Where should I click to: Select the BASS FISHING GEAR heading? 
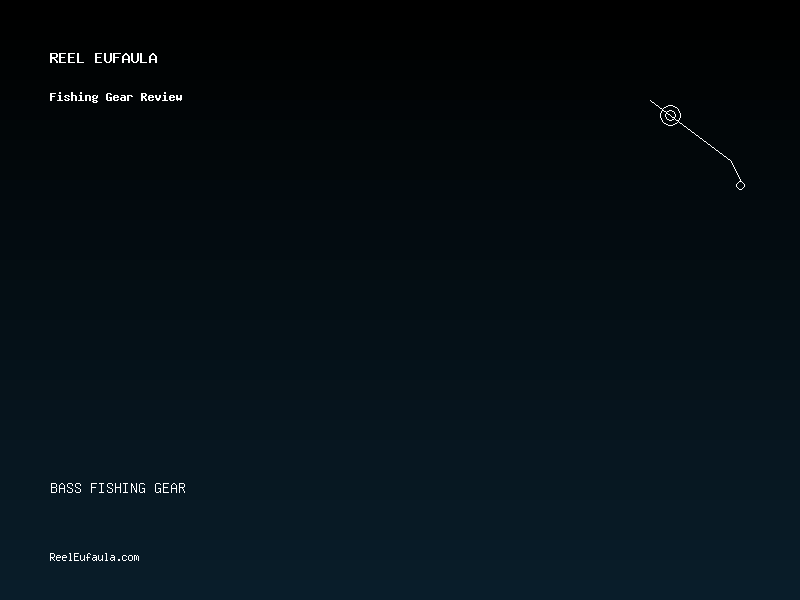click(x=117, y=489)
